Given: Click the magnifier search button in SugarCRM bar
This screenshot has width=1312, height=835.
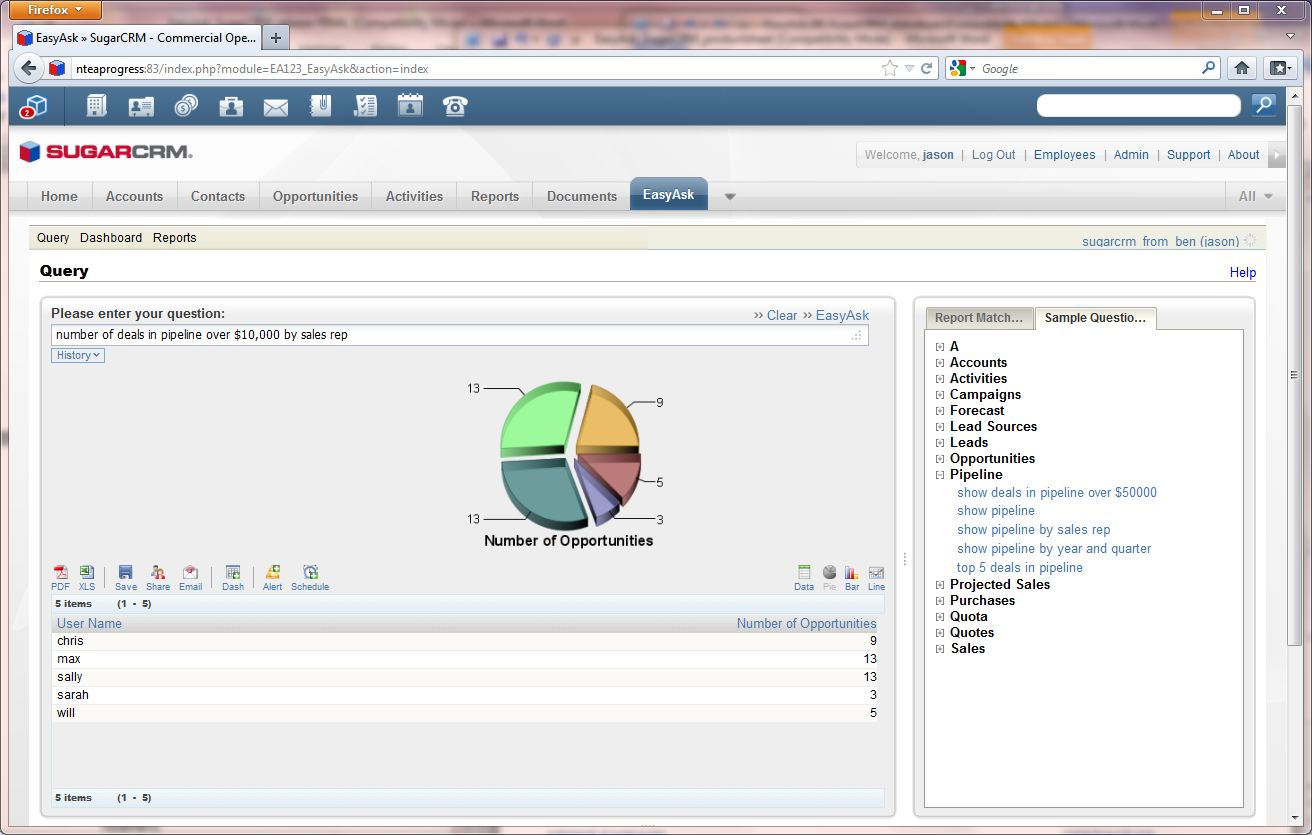Looking at the screenshot, I should (1264, 104).
